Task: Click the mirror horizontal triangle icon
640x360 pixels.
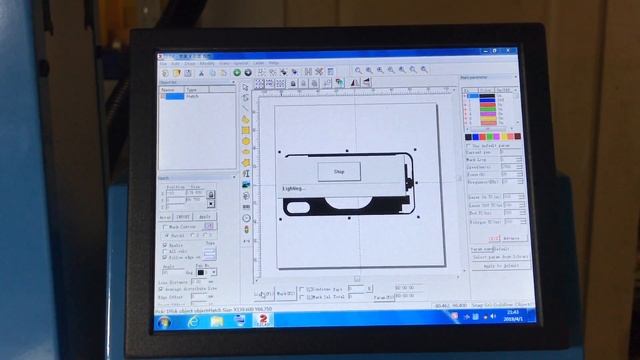Action: (355, 83)
